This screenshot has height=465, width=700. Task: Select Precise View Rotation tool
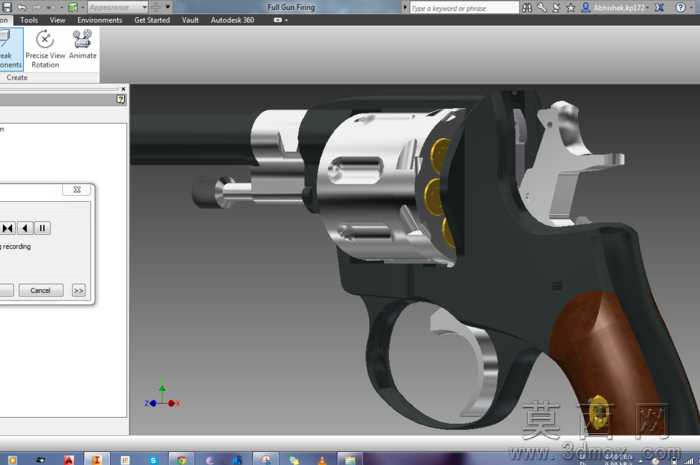[x=45, y=49]
